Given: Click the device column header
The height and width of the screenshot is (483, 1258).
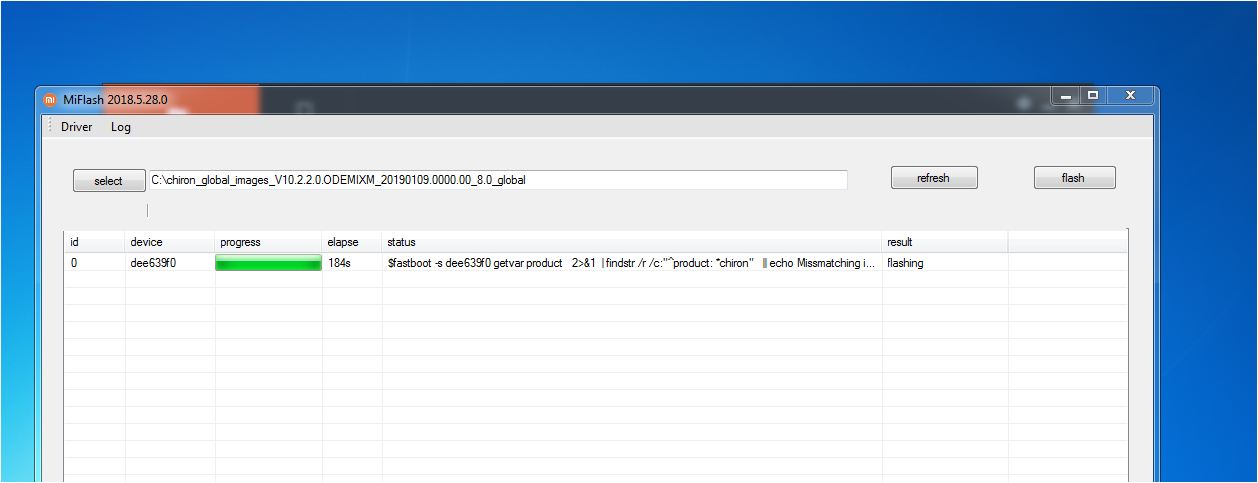Looking at the screenshot, I should 169,242.
